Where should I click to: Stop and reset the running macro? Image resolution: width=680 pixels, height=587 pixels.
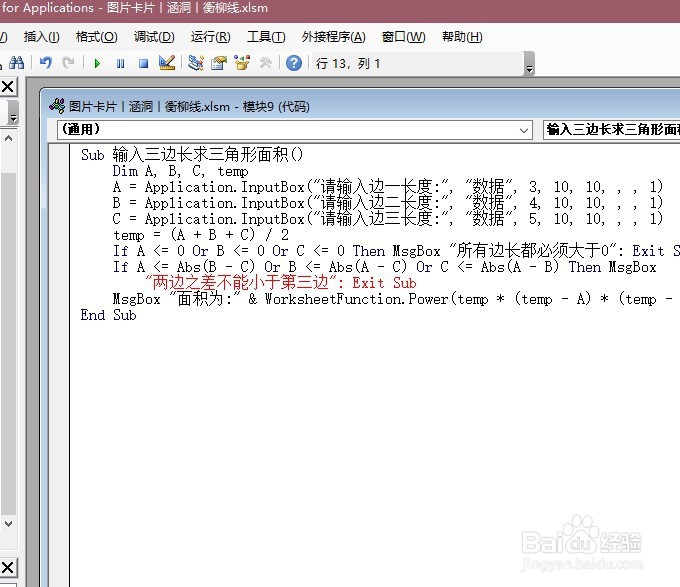tap(144, 64)
